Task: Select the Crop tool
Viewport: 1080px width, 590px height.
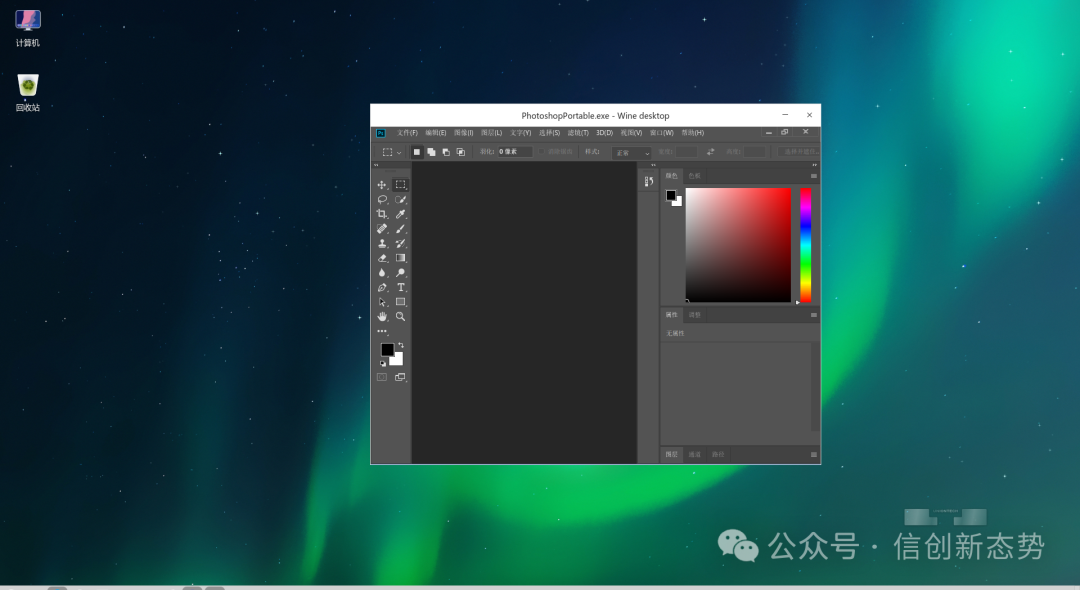Action: 381,214
